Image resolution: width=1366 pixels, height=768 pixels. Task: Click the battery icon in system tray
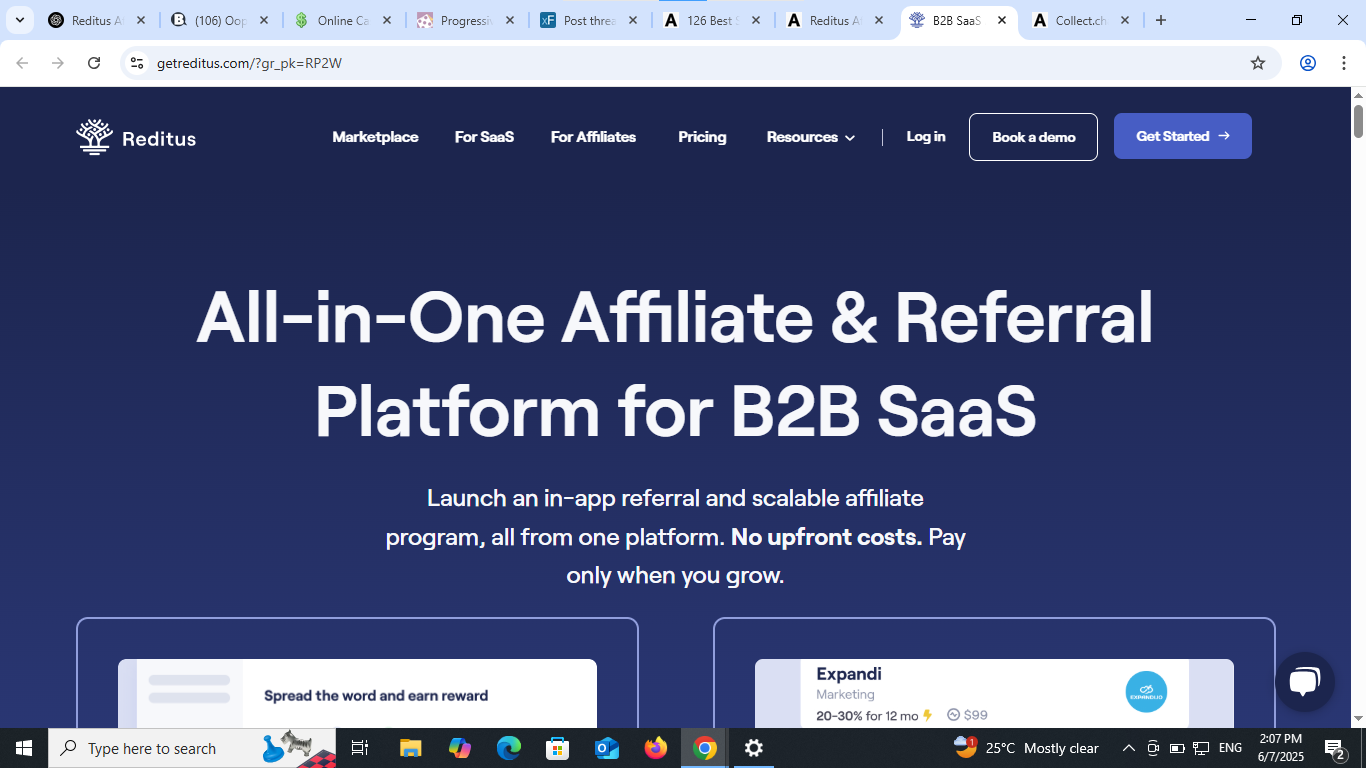[1177, 748]
